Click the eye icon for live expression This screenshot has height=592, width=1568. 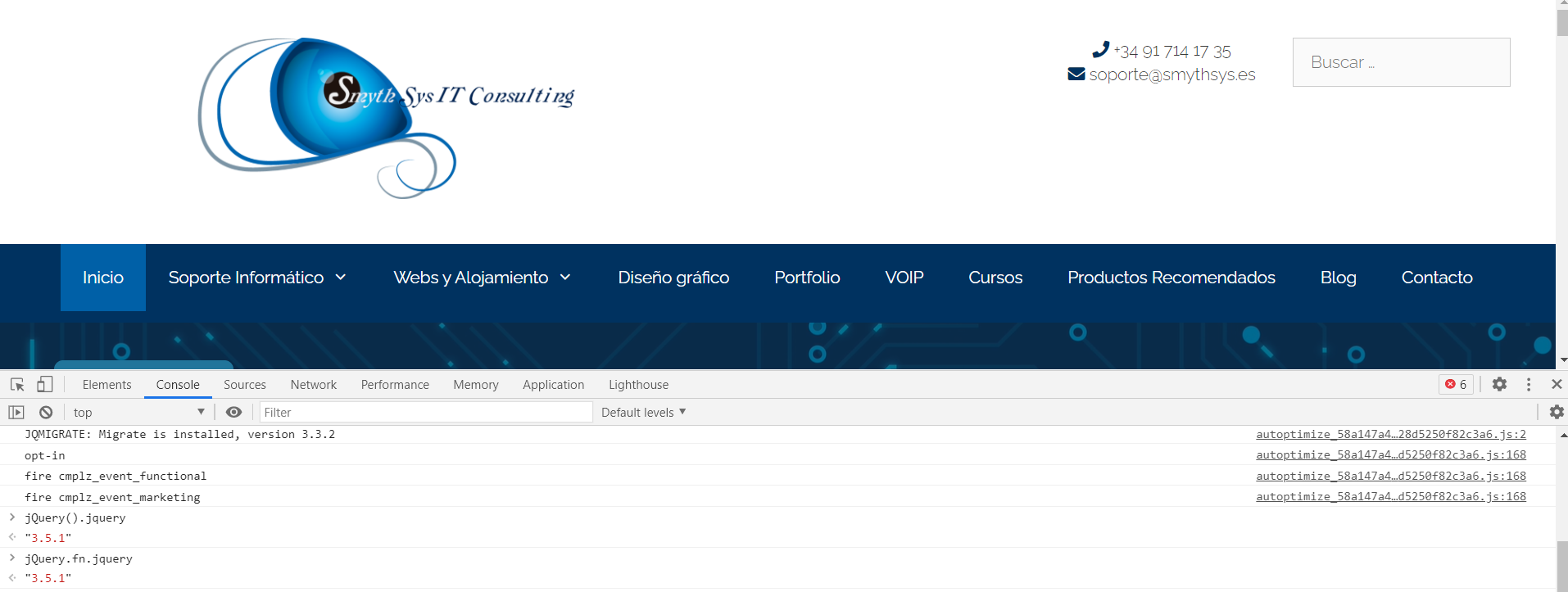pyautogui.click(x=233, y=413)
